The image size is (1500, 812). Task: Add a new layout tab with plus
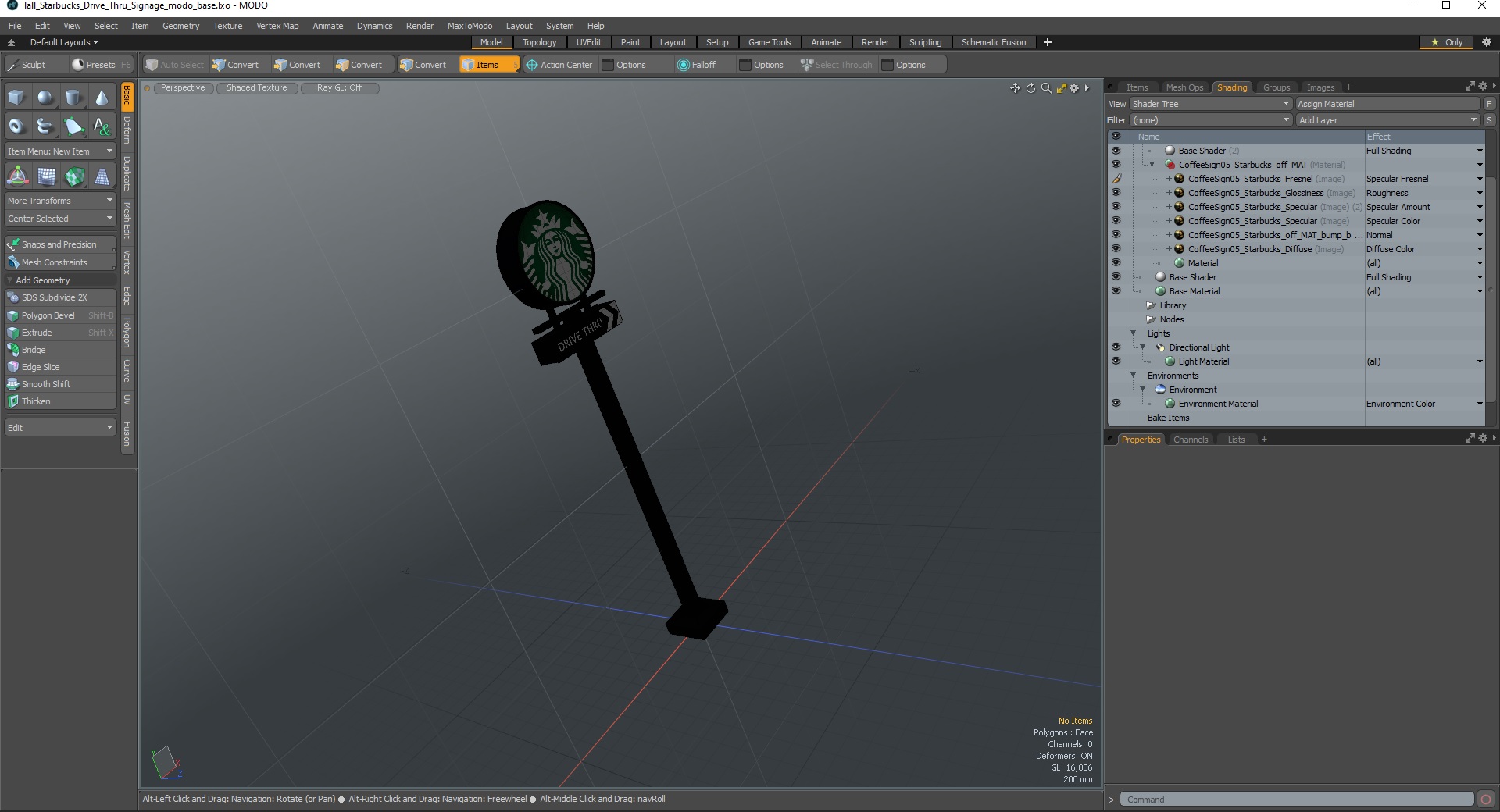pos(1048,42)
